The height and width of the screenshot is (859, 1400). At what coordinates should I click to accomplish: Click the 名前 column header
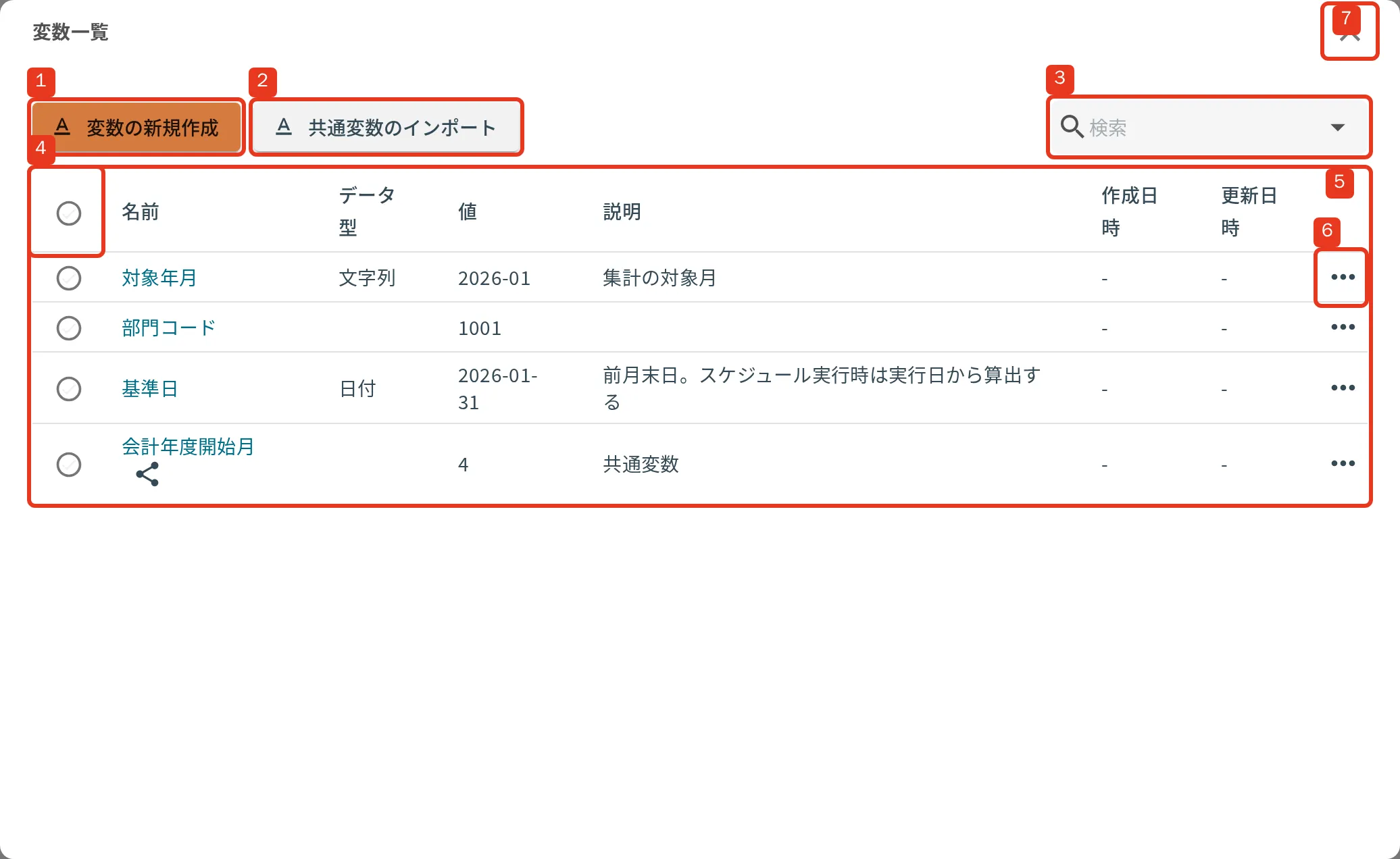[x=141, y=212]
